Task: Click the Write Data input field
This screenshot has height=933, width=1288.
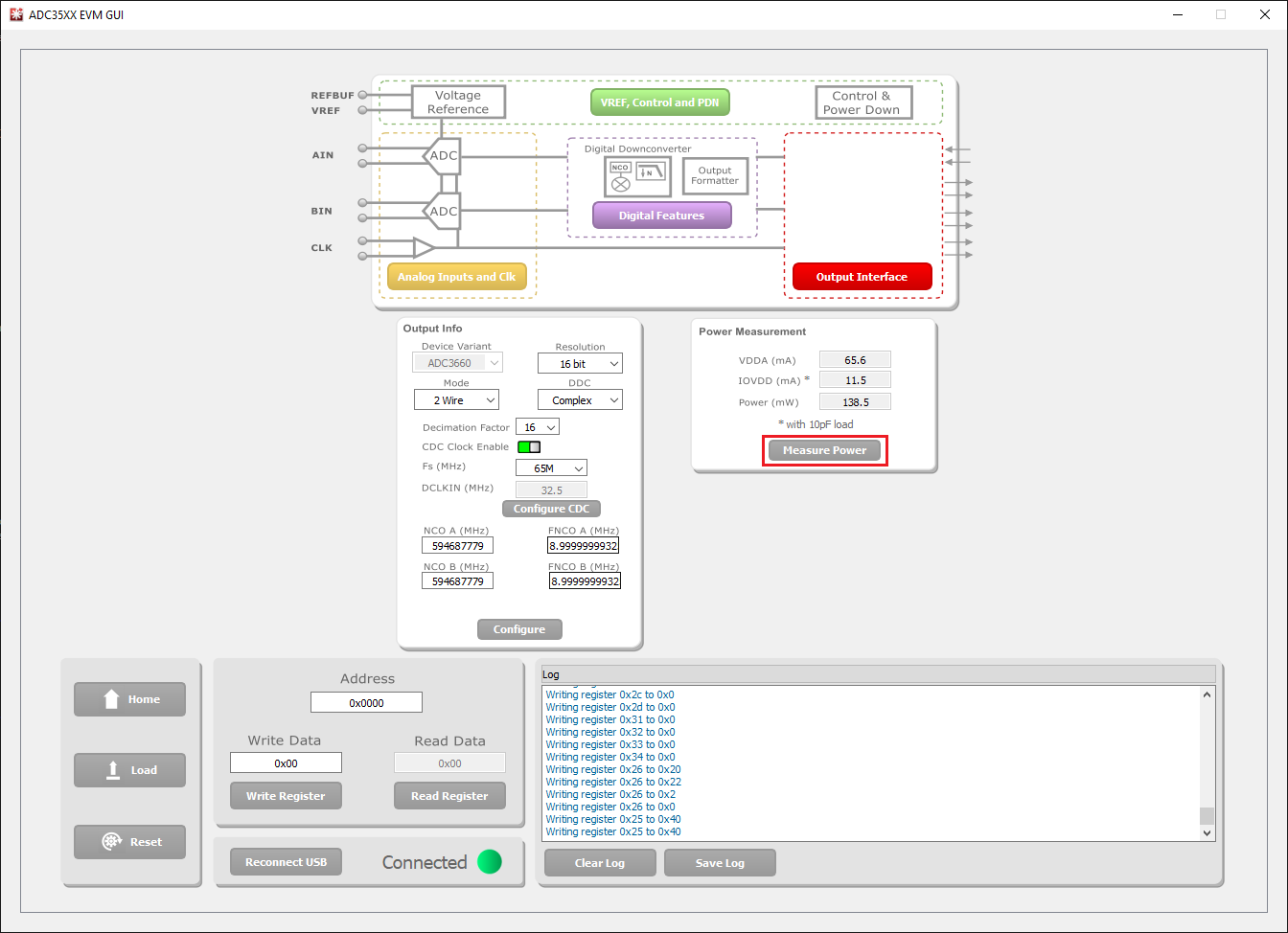Action: [x=286, y=763]
